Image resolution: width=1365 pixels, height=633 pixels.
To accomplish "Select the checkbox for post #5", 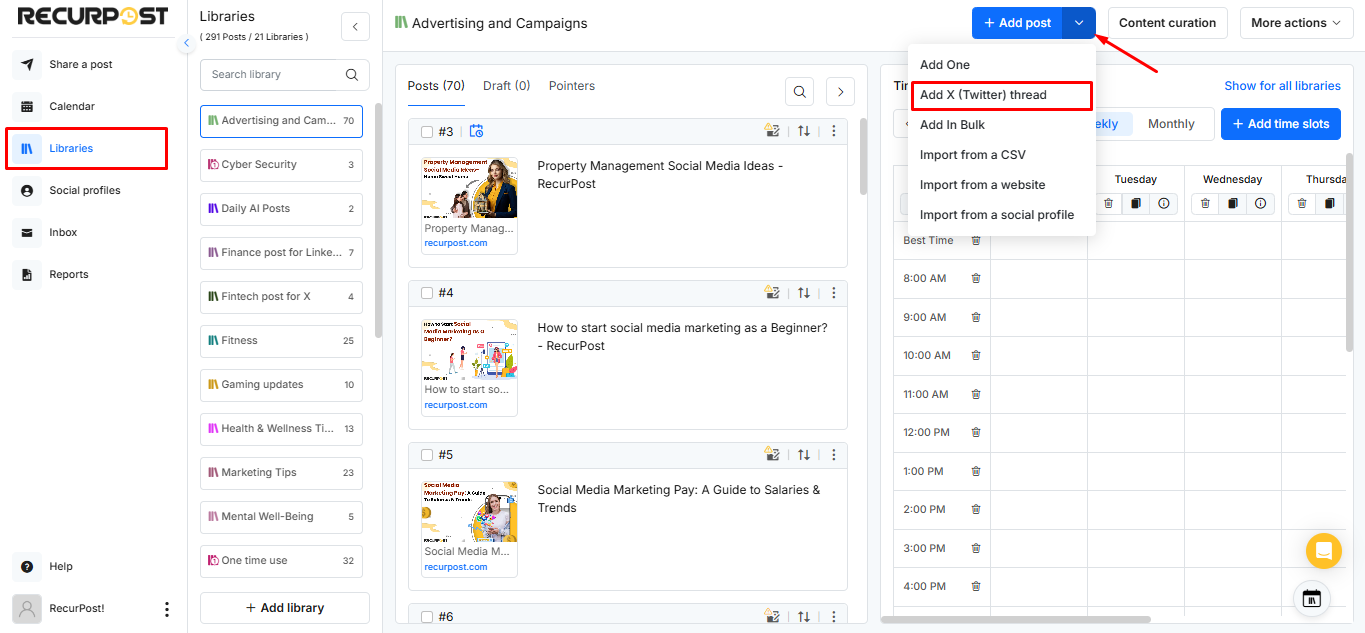I will (x=427, y=455).
